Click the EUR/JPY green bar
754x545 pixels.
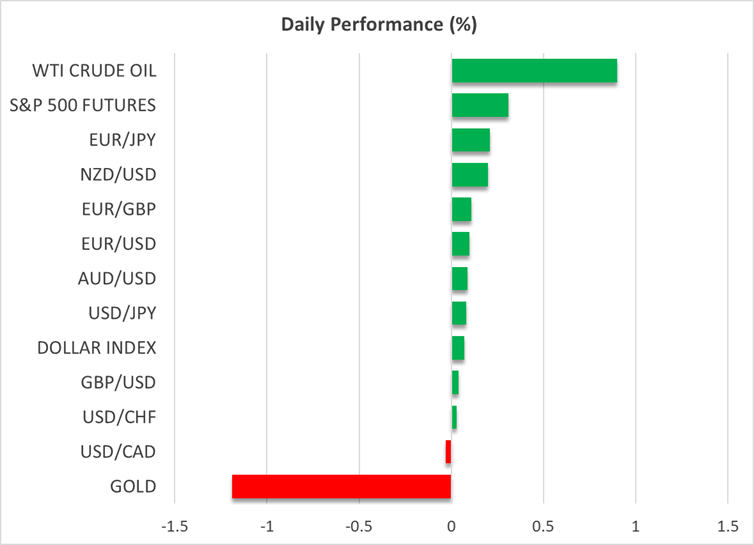[471, 140]
